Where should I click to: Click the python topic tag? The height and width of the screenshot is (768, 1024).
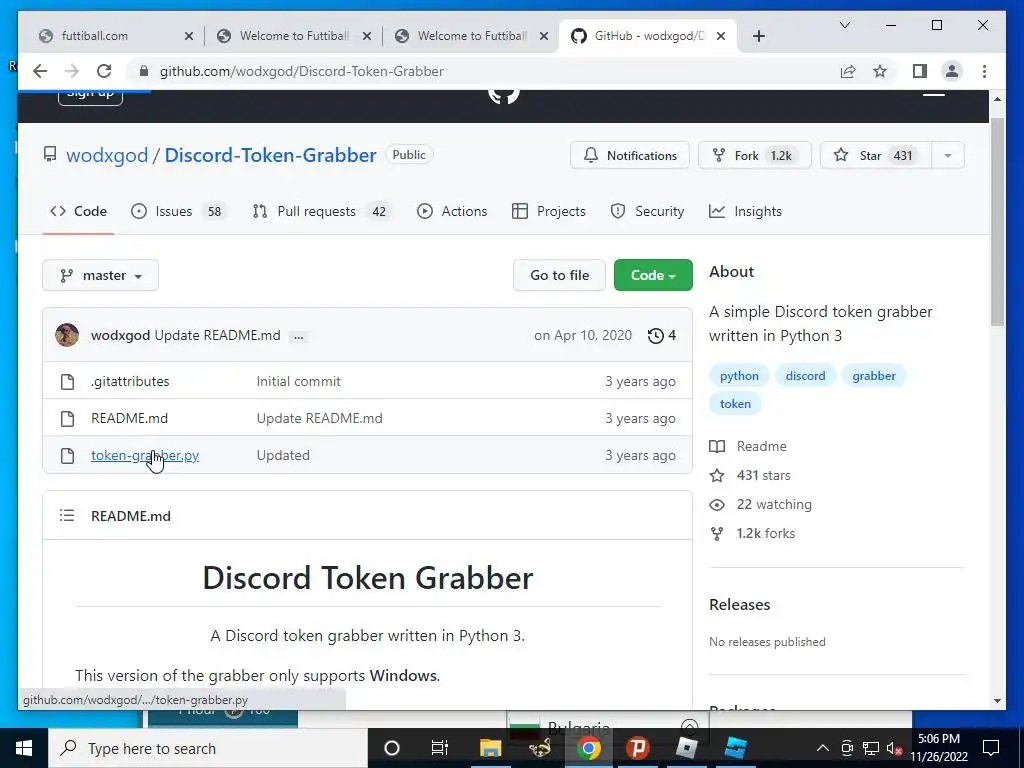(739, 376)
